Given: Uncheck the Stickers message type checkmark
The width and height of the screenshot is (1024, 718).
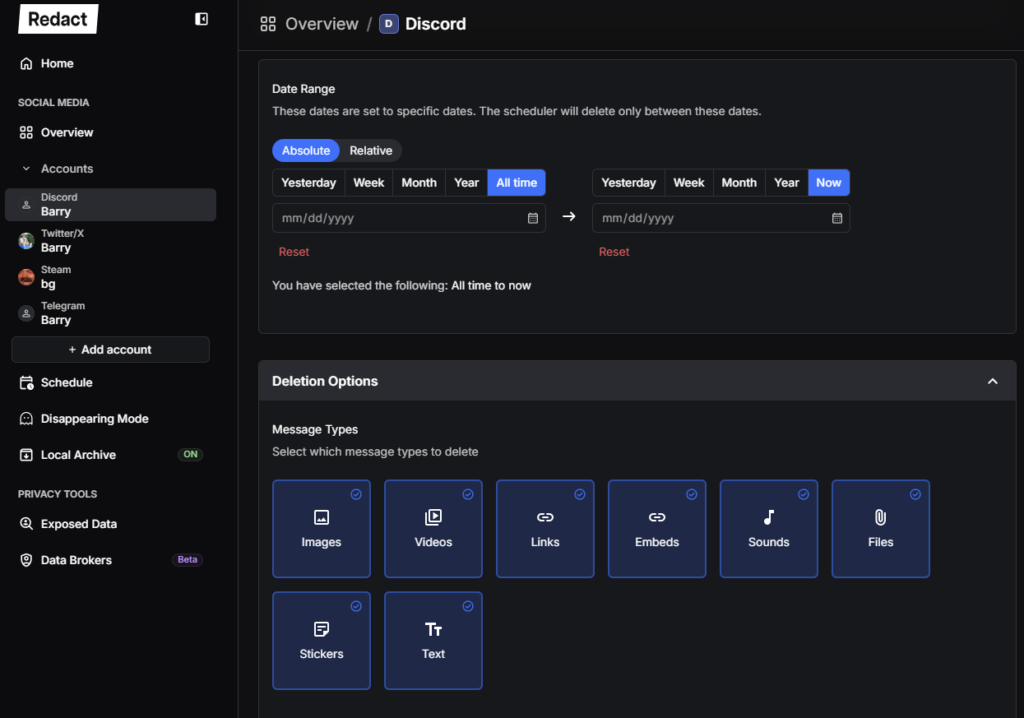Looking at the screenshot, I should (x=356, y=606).
